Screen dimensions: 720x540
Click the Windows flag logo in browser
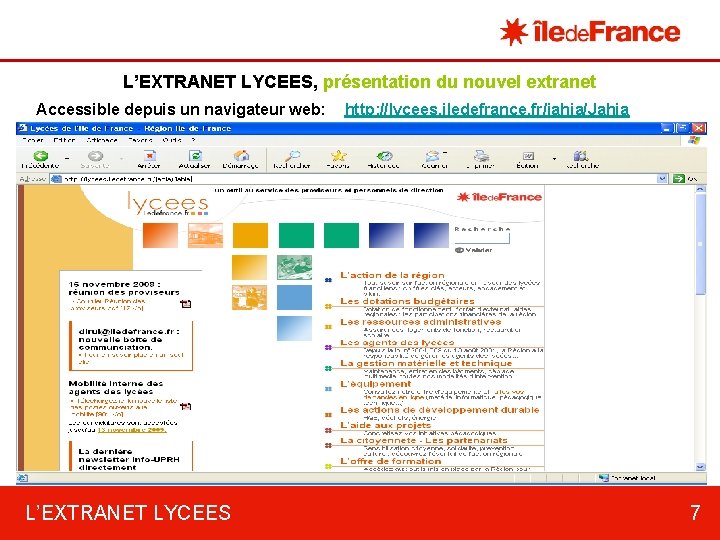pos(694,140)
